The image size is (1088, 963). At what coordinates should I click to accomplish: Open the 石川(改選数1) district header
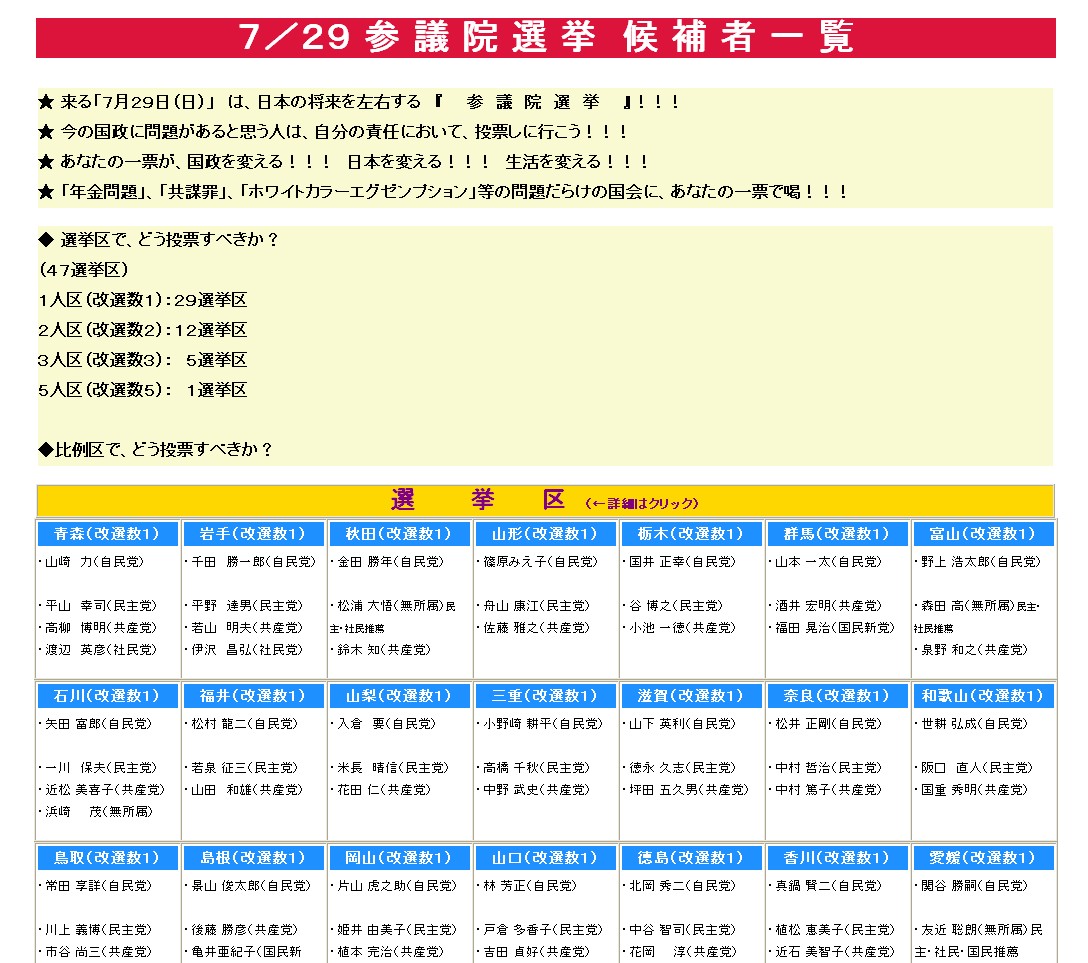pos(107,695)
